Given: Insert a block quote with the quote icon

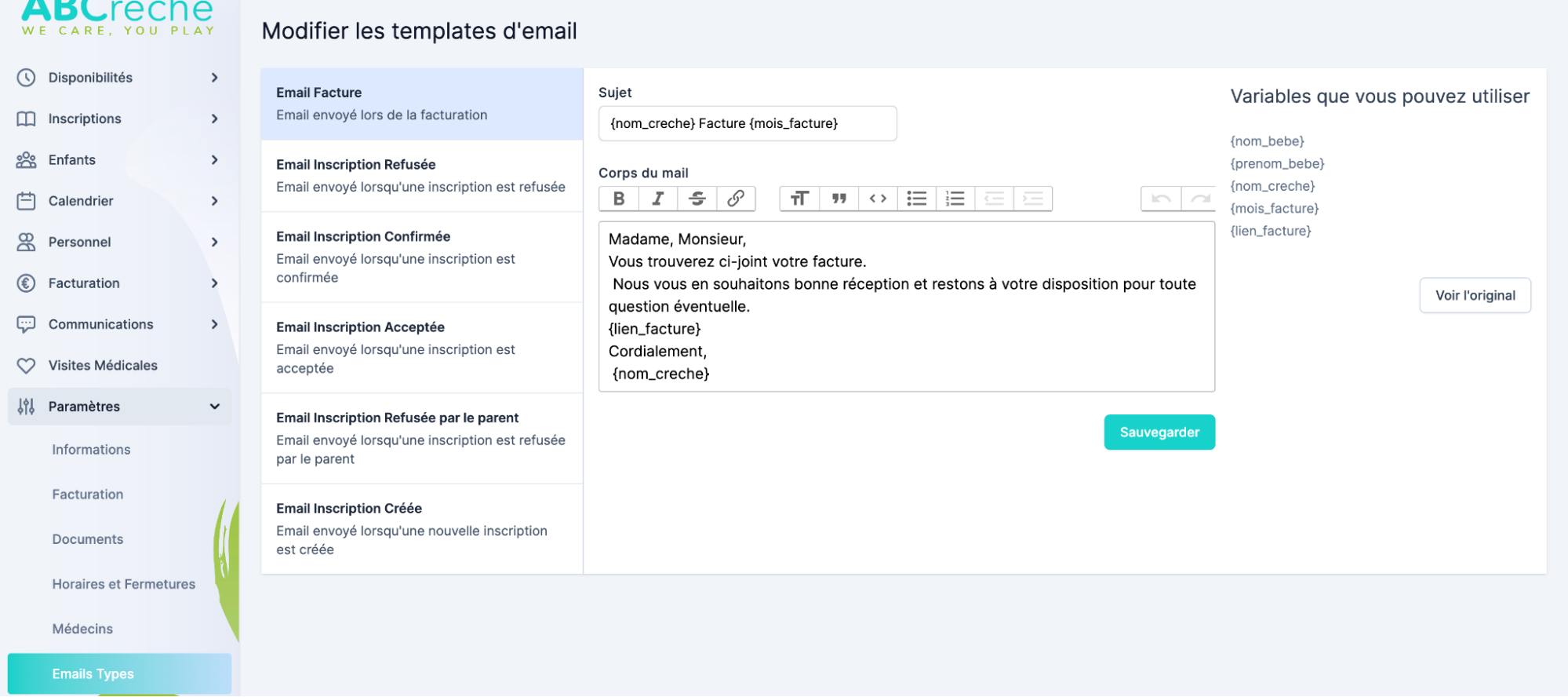Looking at the screenshot, I should click(839, 199).
